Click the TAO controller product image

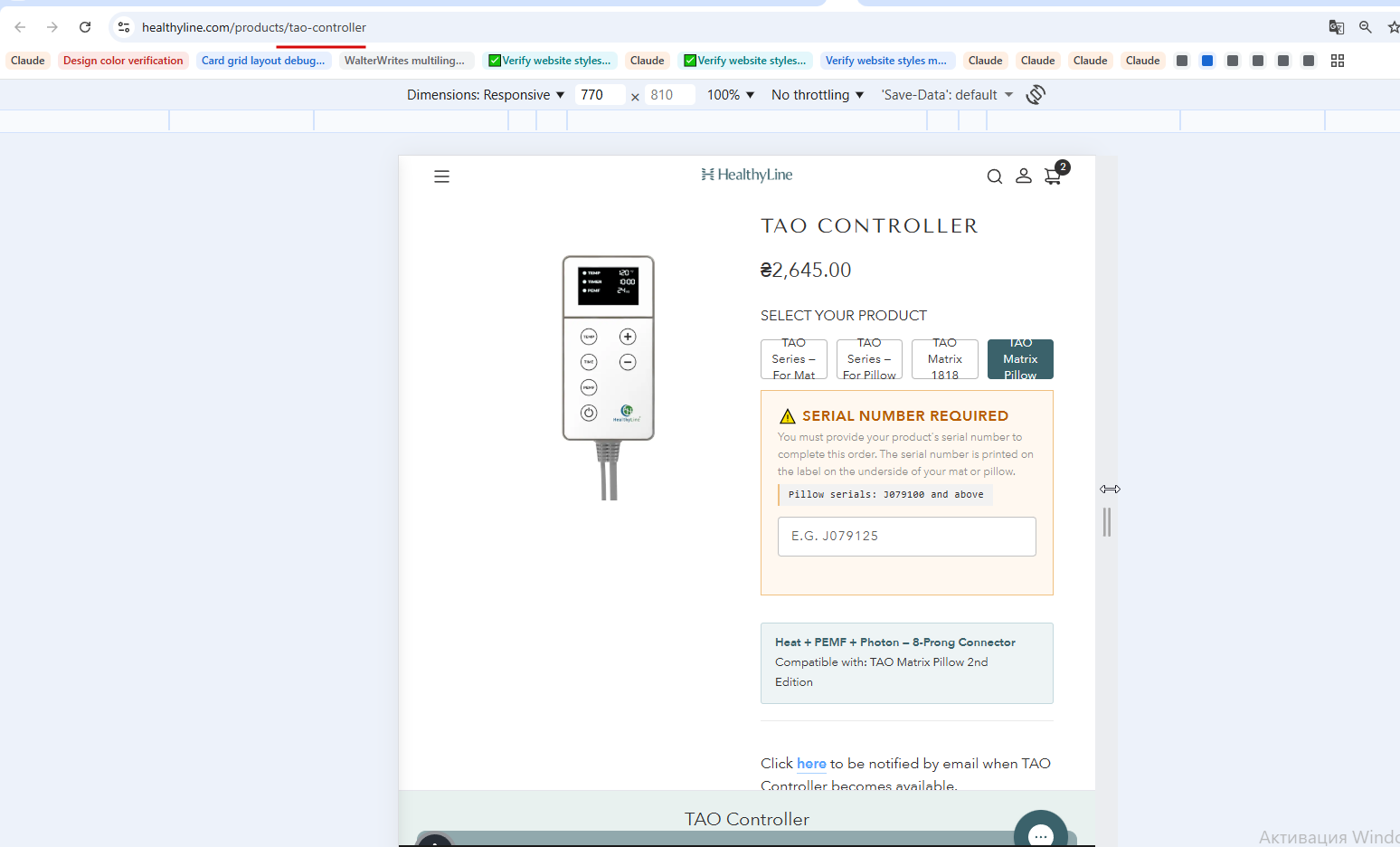(x=609, y=377)
